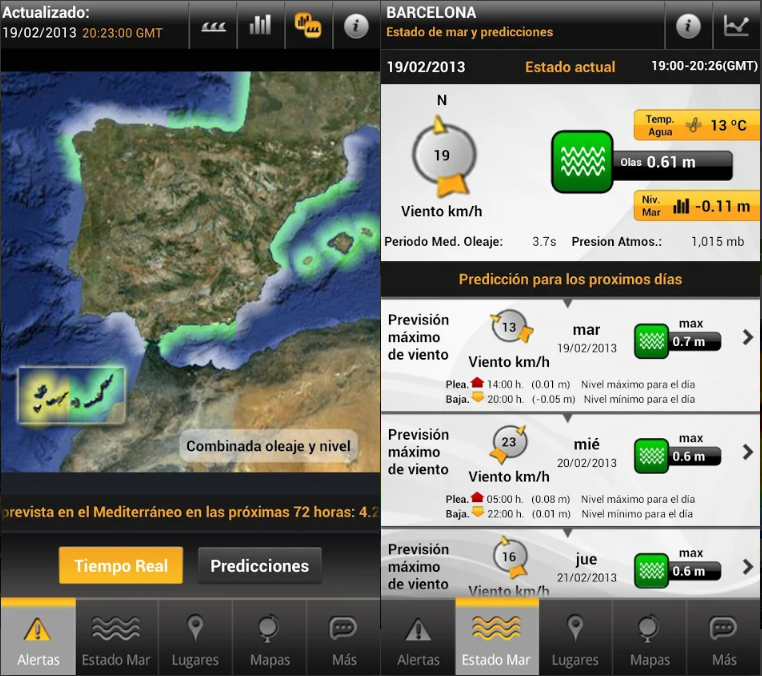Tap the wind compass showing 23 for Wednesday
Viewport: 762px width, 676px height.
[x=508, y=443]
